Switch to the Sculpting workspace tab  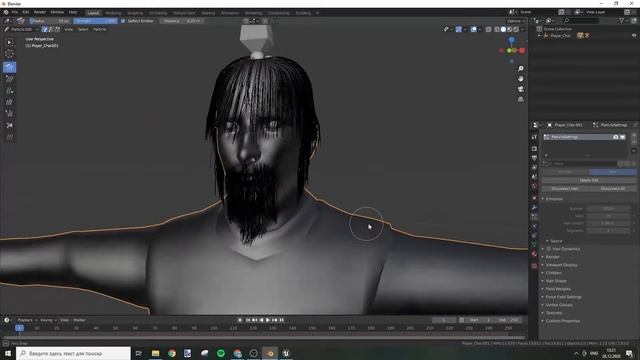[x=135, y=13]
